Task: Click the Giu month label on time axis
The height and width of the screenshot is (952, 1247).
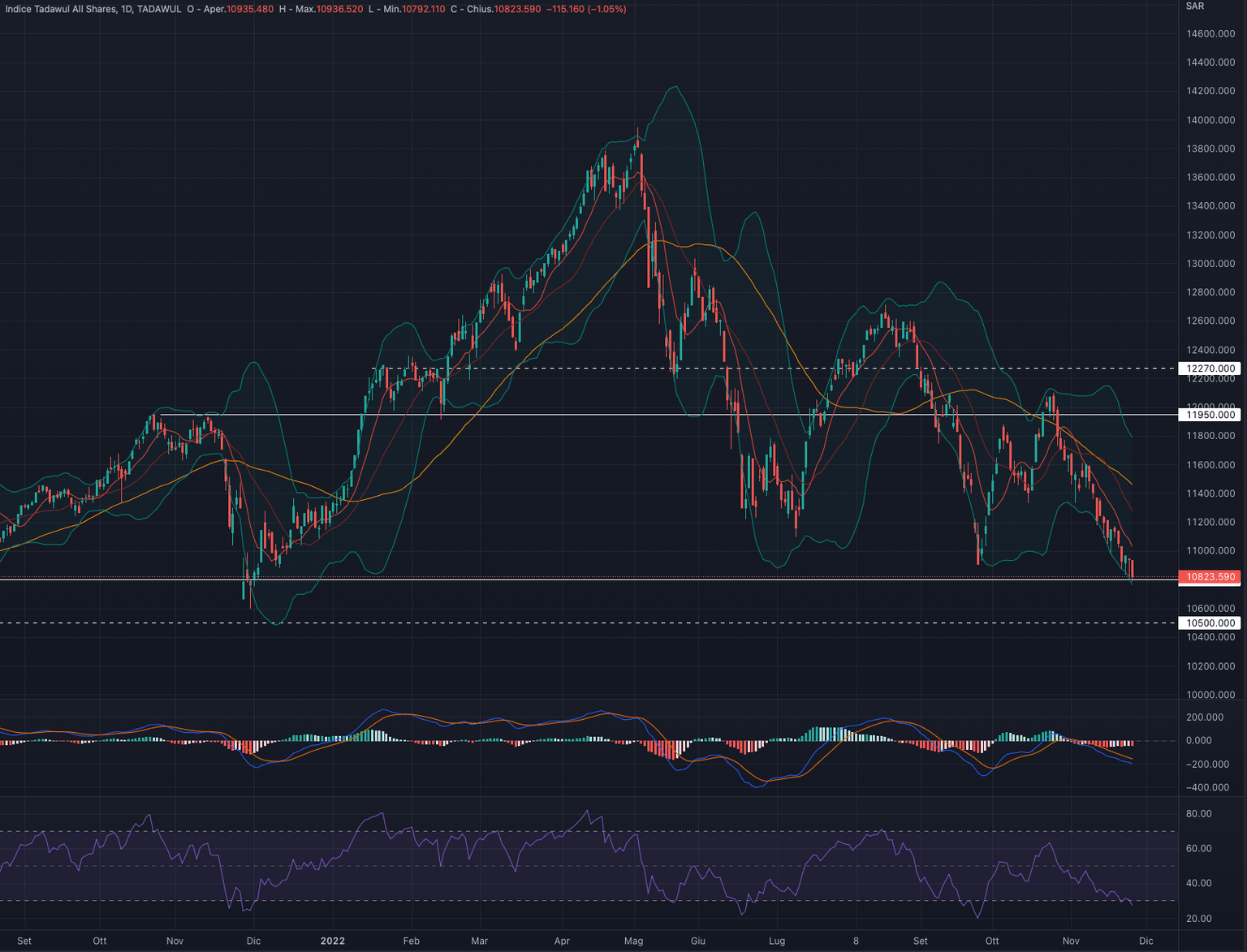Action: click(697, 941)
